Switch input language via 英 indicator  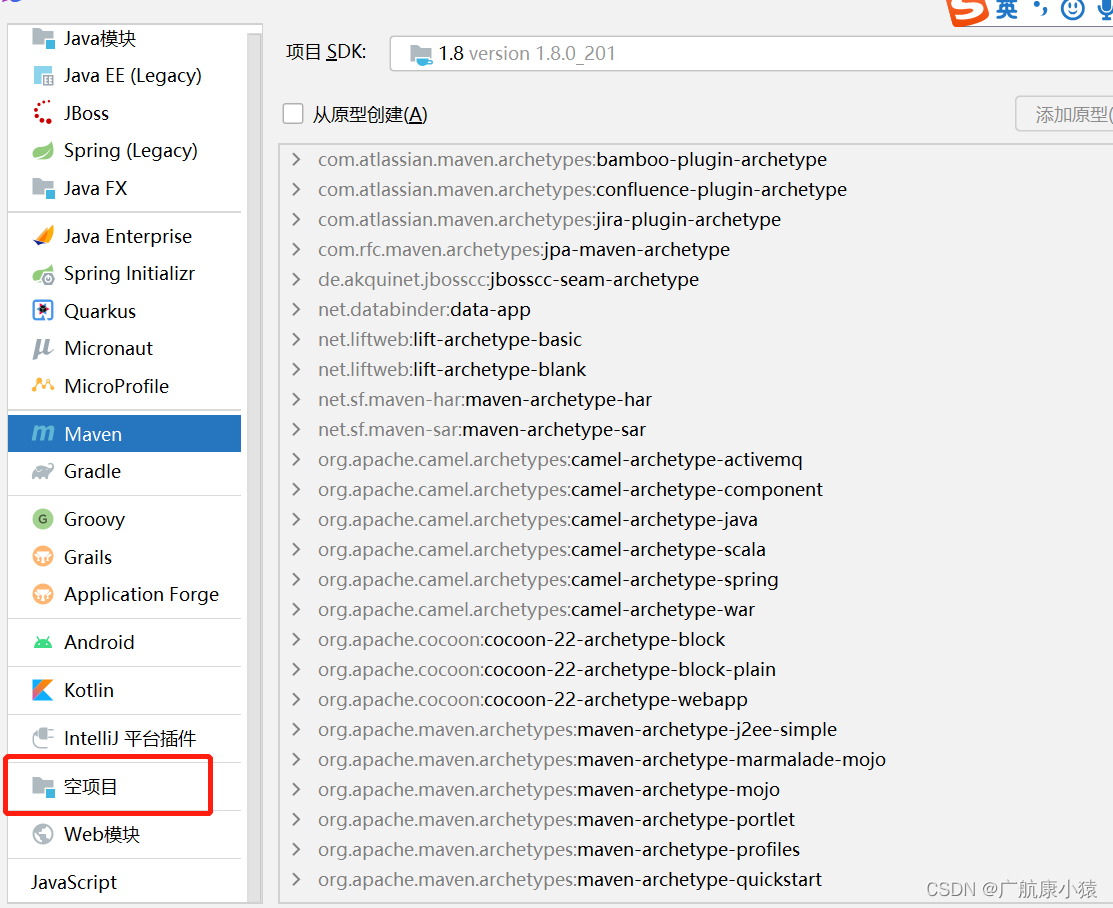tap(1006, 11)
